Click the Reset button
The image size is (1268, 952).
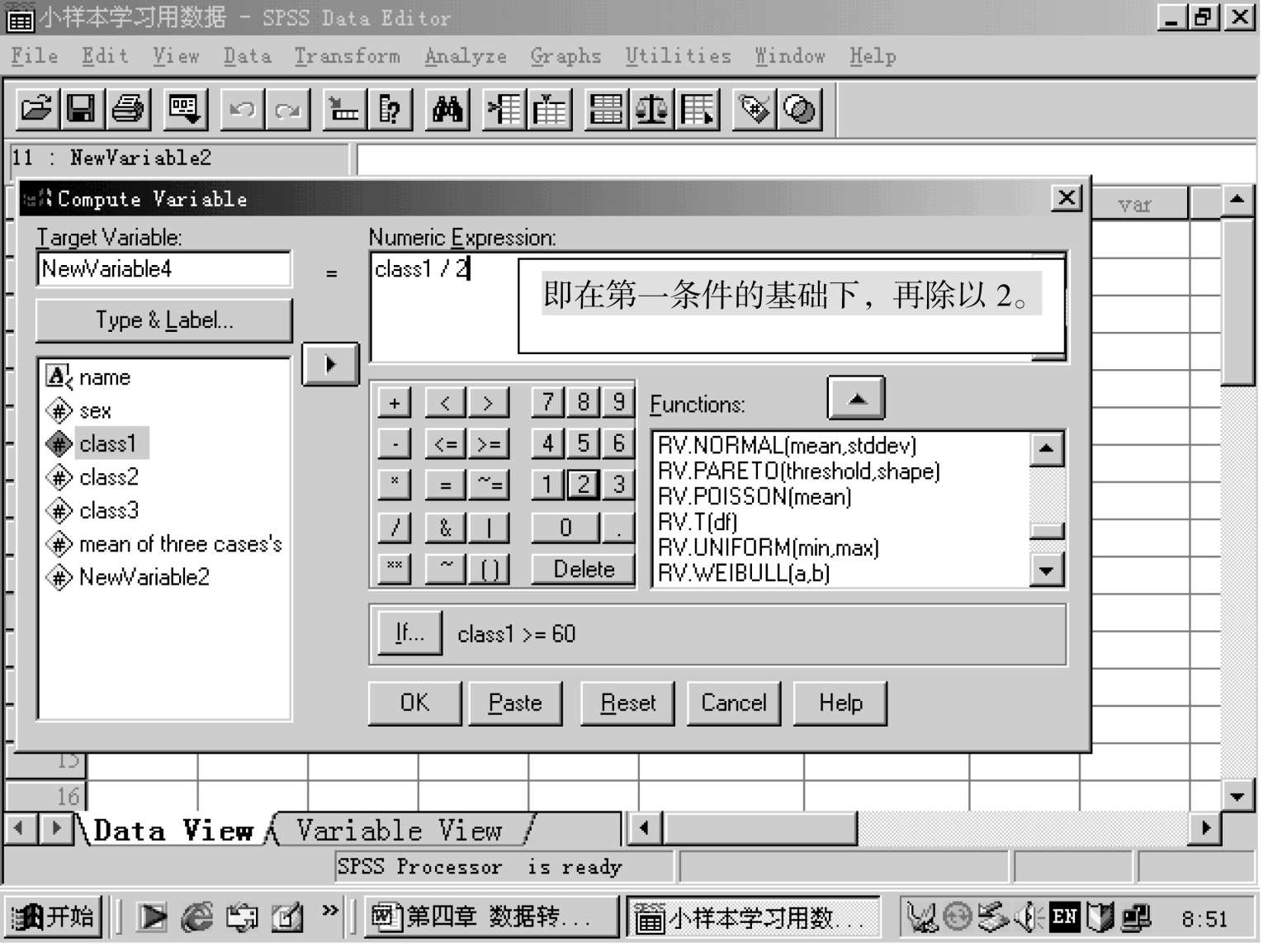point(627,703)
